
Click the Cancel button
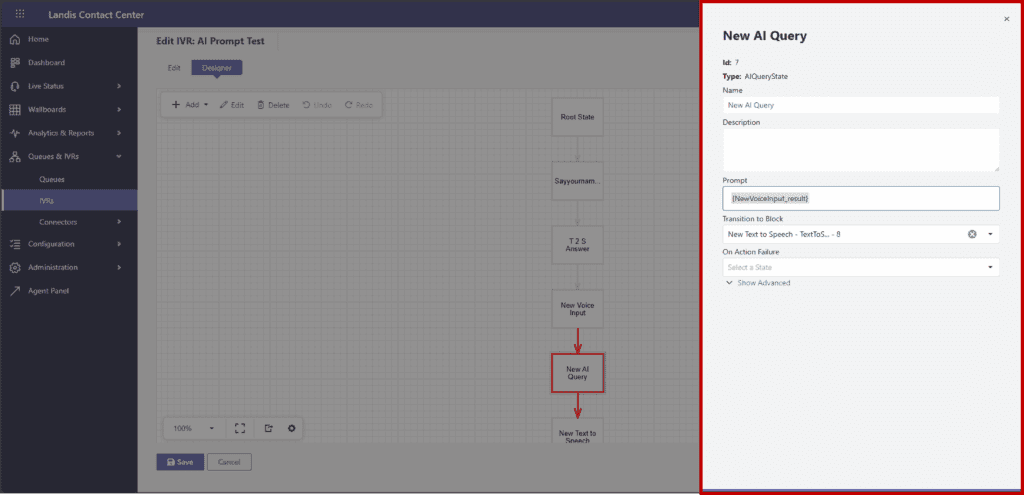pos(229,462)
